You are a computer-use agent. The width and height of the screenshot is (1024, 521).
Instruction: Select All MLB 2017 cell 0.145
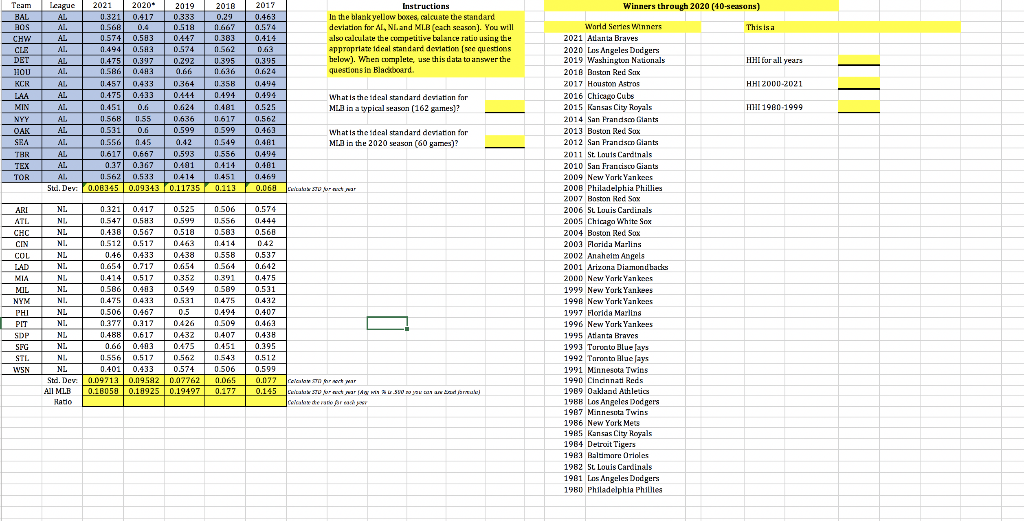click(x=264, y=390)
